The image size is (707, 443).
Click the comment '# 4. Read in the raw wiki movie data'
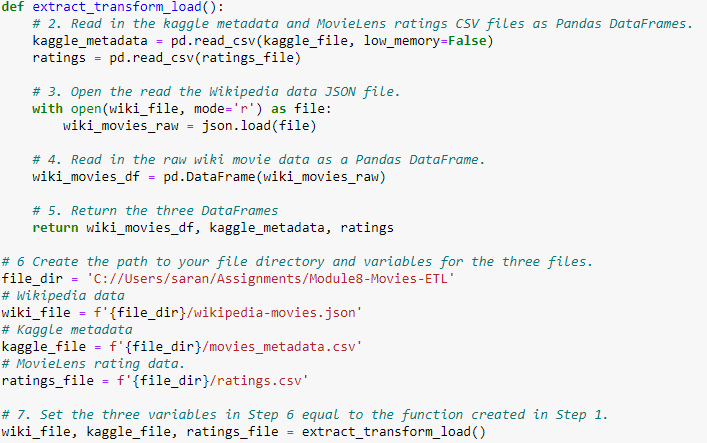click(x=259, y=160)
